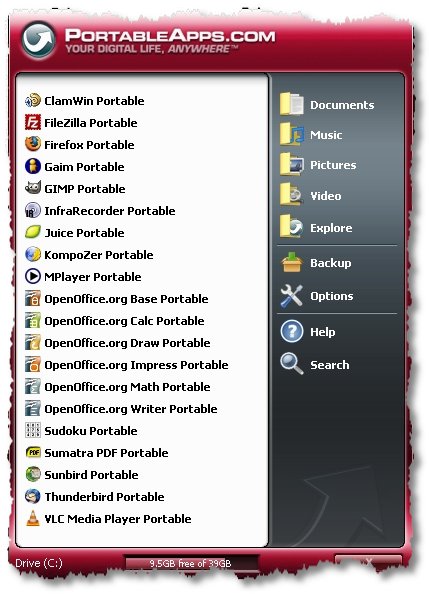Click the KompoZer Portable globe icon
Image resolution: width=429 pixels, height=594 pixels.
point(33,254)
